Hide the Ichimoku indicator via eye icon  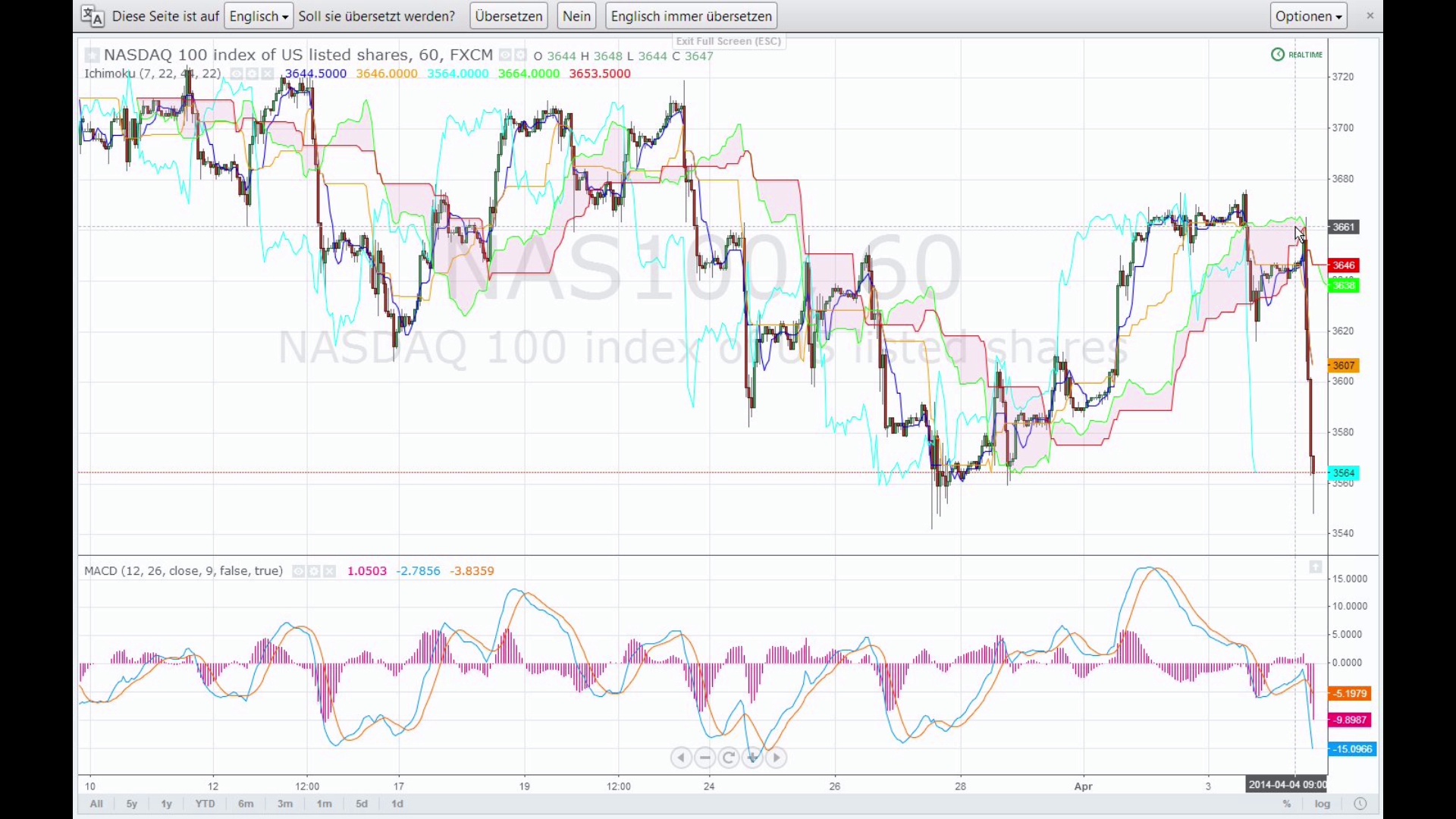(237, 74)
